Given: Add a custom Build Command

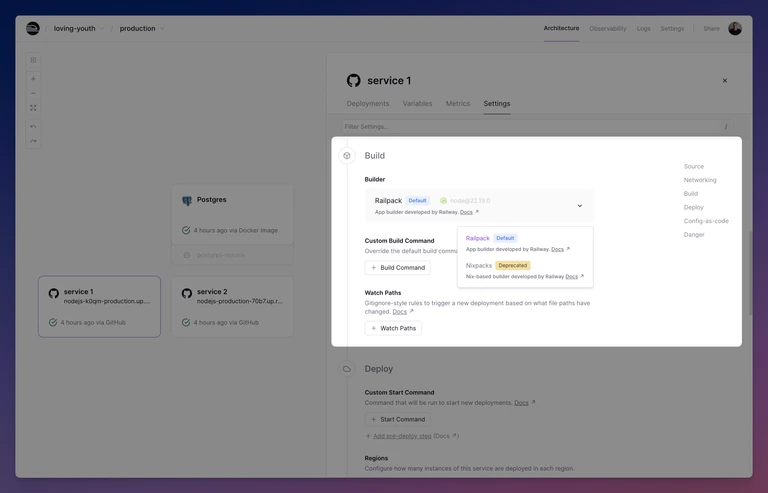Looking at the screenshot, I should [398, 268].
